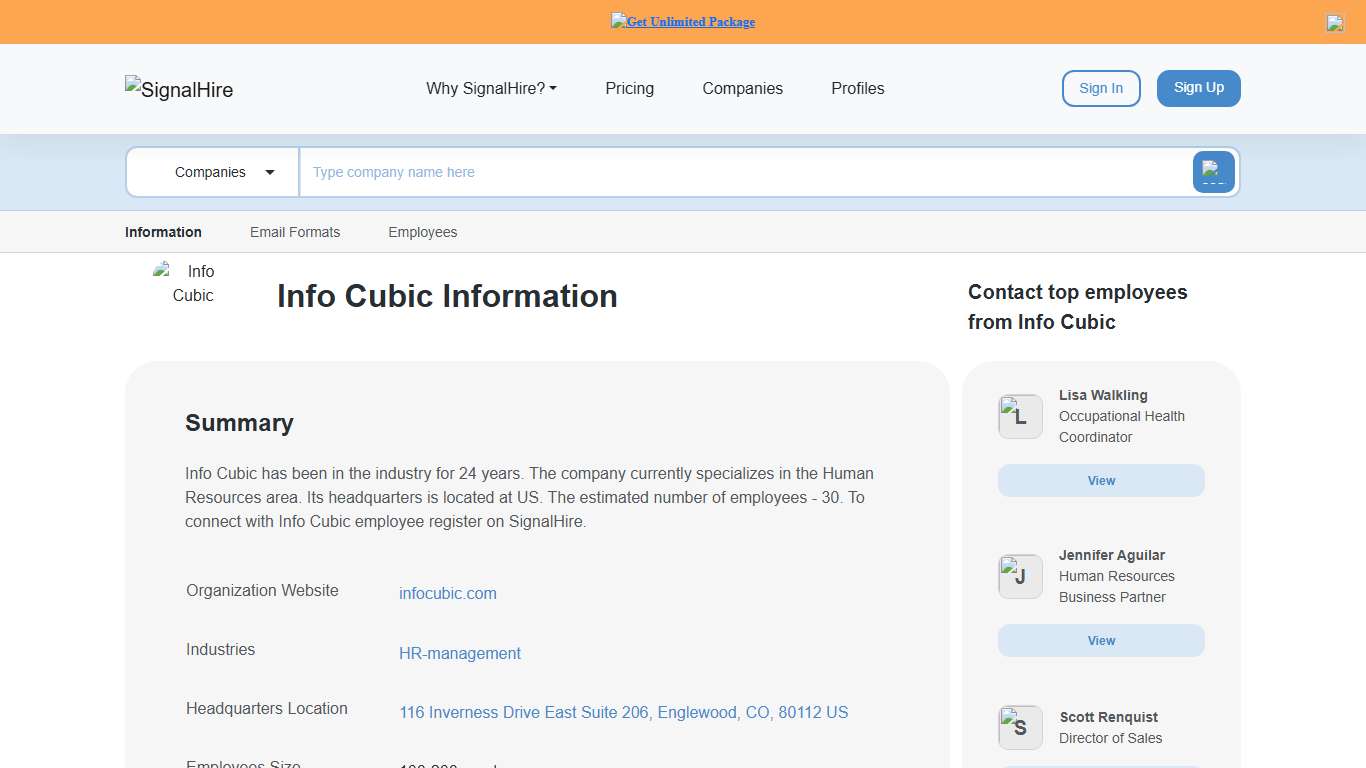Click the HR-management industry link
Viewport: 1366px width, 768px height.
coord(460,653)
